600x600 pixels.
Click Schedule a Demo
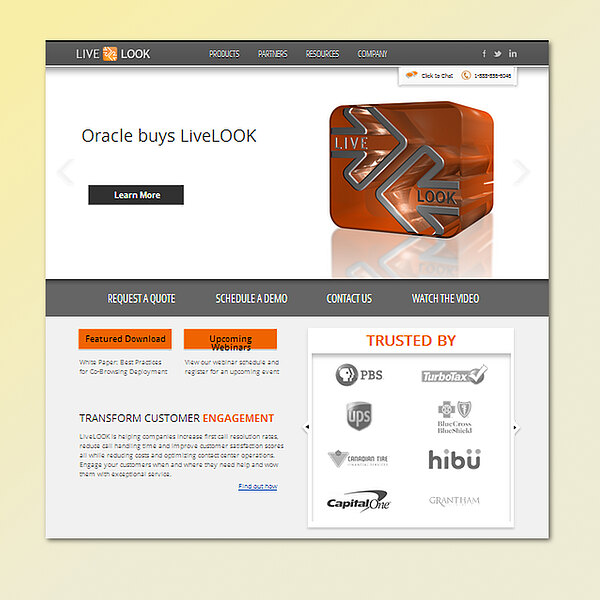tap(251, 298)
